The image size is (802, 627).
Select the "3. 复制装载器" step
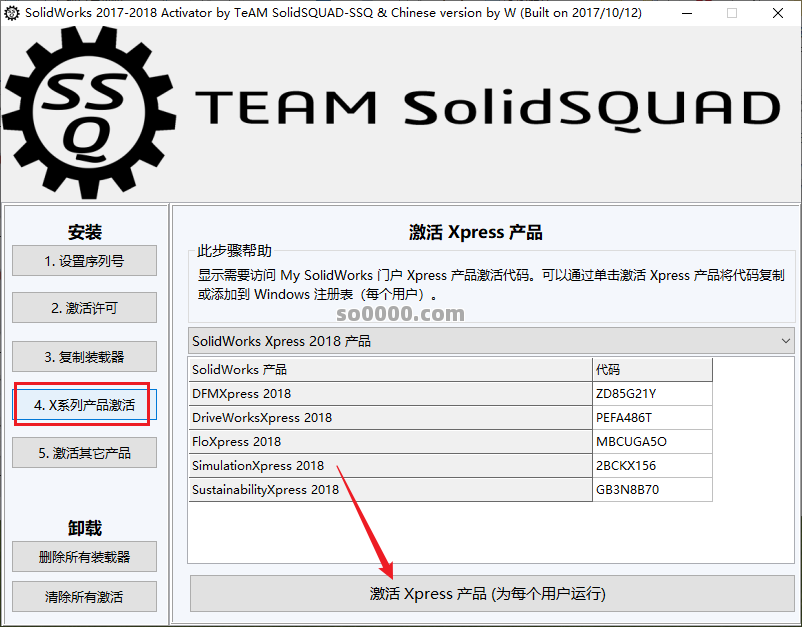[84, 356]
